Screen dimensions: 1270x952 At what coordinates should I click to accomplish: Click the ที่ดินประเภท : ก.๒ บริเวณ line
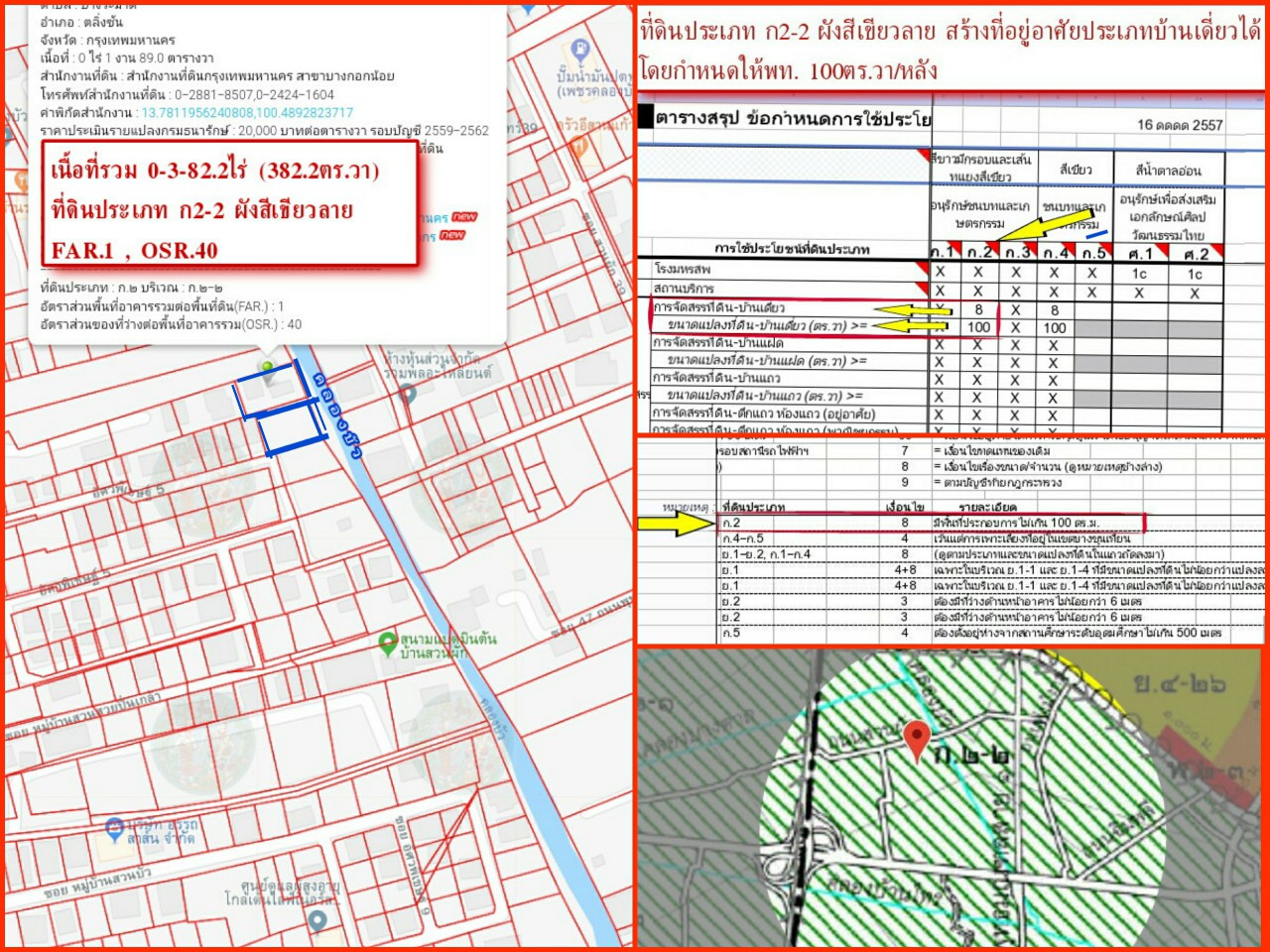click(131, 288)
